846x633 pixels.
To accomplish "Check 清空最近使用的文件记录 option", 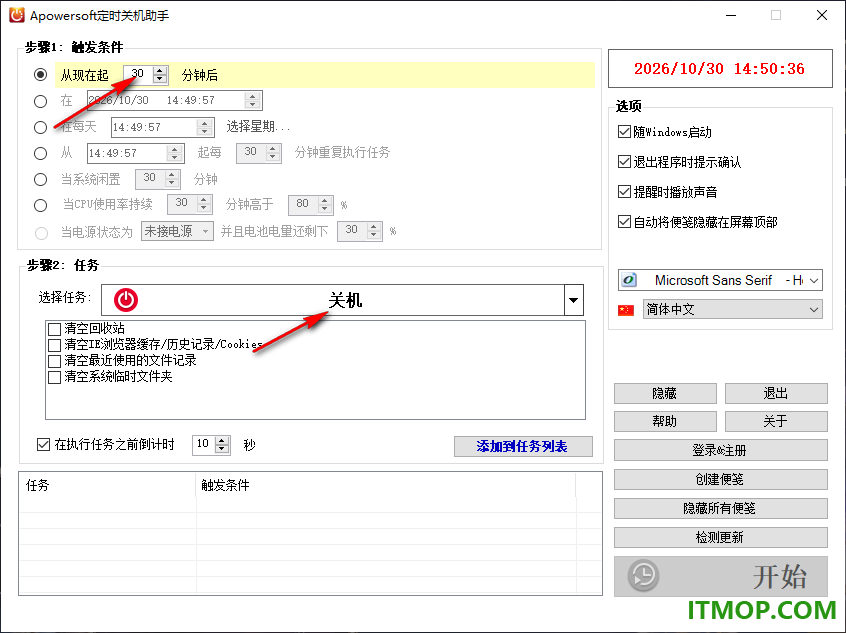I will (54, 360).
